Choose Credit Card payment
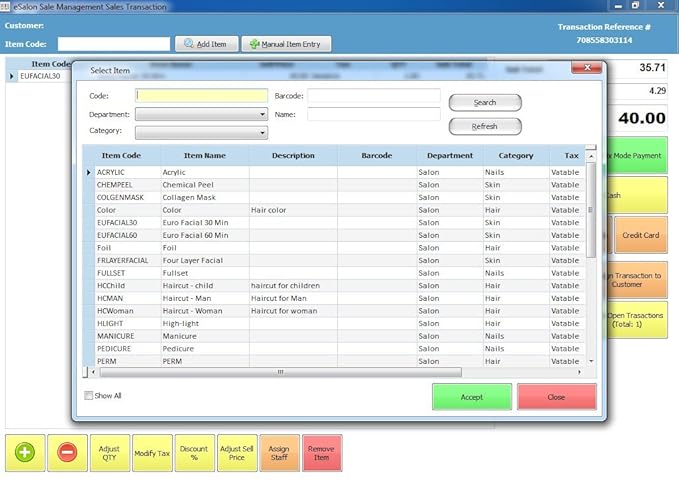The width and height of the screenshot is (679, 483). click(x=641, y=235)
